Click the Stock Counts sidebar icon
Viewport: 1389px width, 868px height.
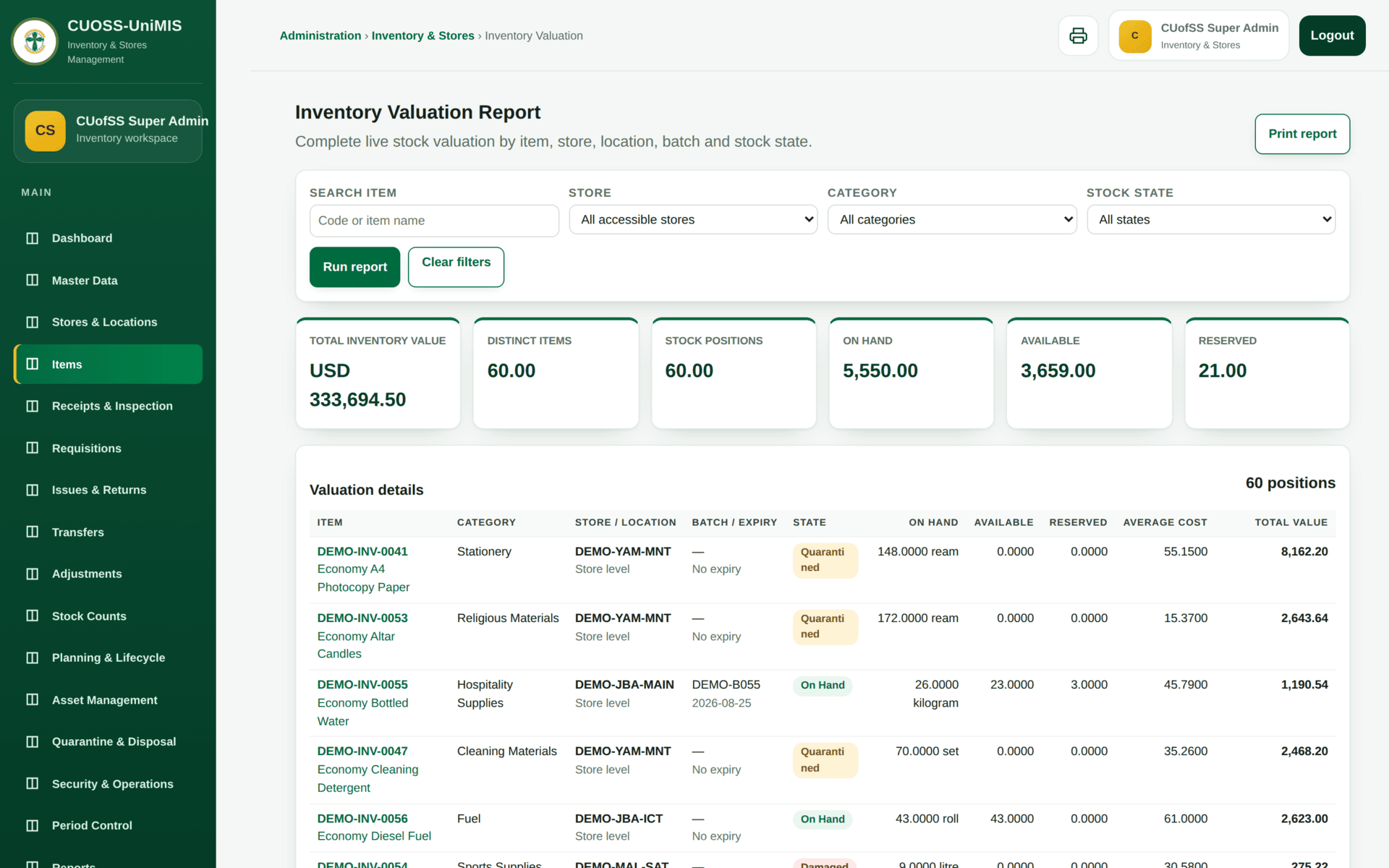tap(32, 616)
